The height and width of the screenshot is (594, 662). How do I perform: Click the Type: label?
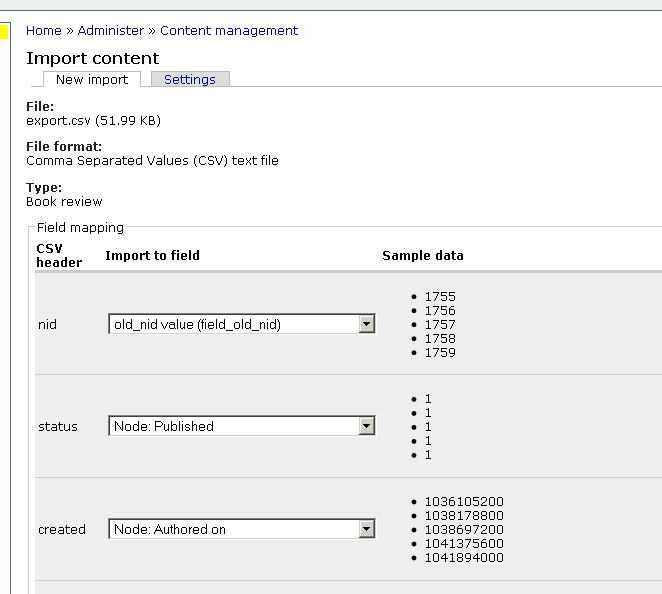point(44,187)
